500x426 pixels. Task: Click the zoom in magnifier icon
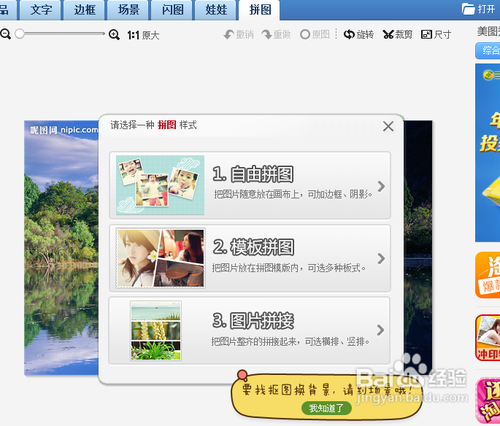(x=114, y=34)
